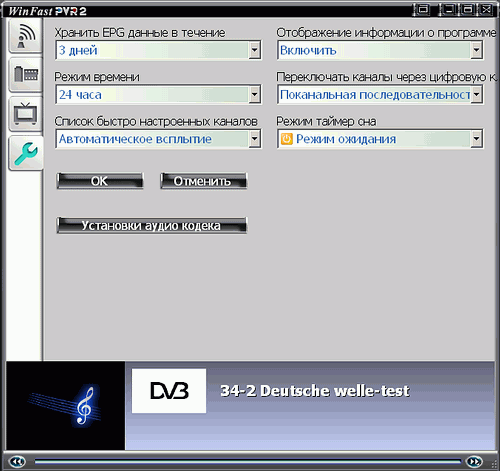This screenshot has width=500, height=471.
Task: Click the 'Список быстро настроенных каналов' label
Action: click(156, 121)
